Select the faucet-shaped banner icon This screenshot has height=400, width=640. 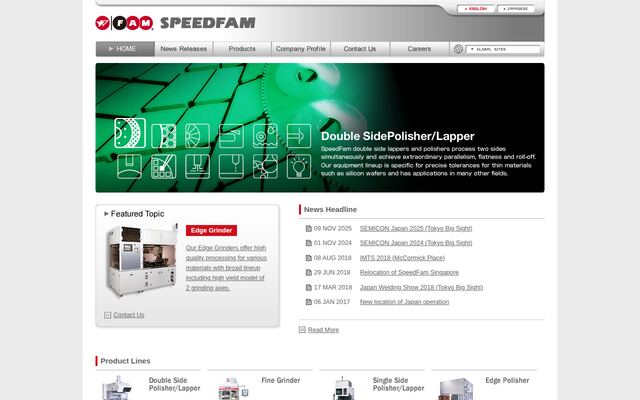[x=231, y=136]
